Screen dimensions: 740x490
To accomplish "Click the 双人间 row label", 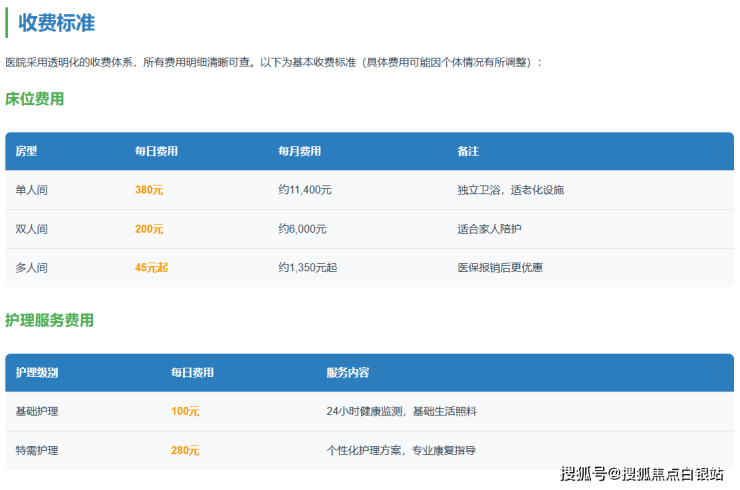I will pyautogui.click(x=31, y=229).
